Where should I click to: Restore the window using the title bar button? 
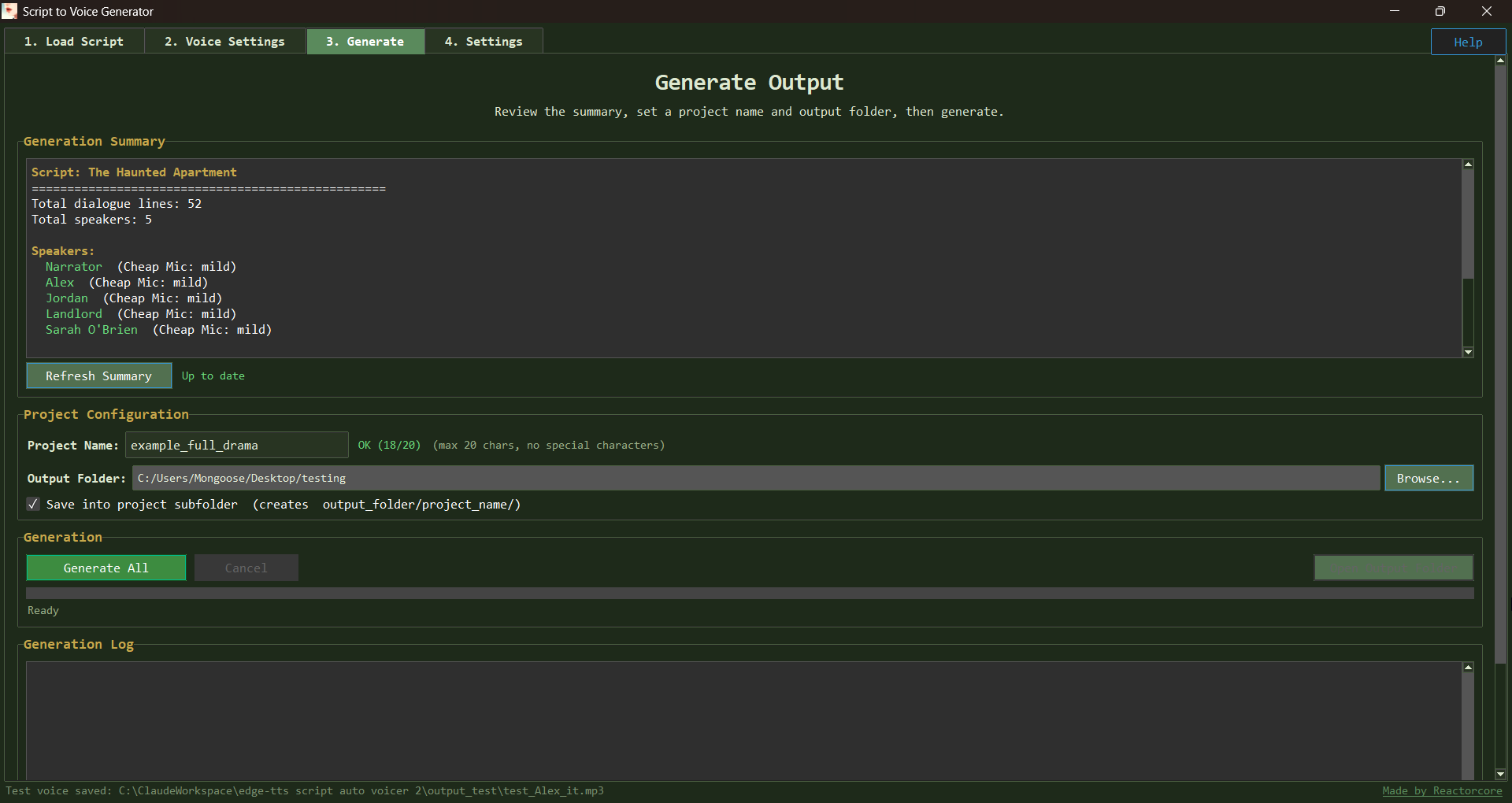[x=1440, y=11]
